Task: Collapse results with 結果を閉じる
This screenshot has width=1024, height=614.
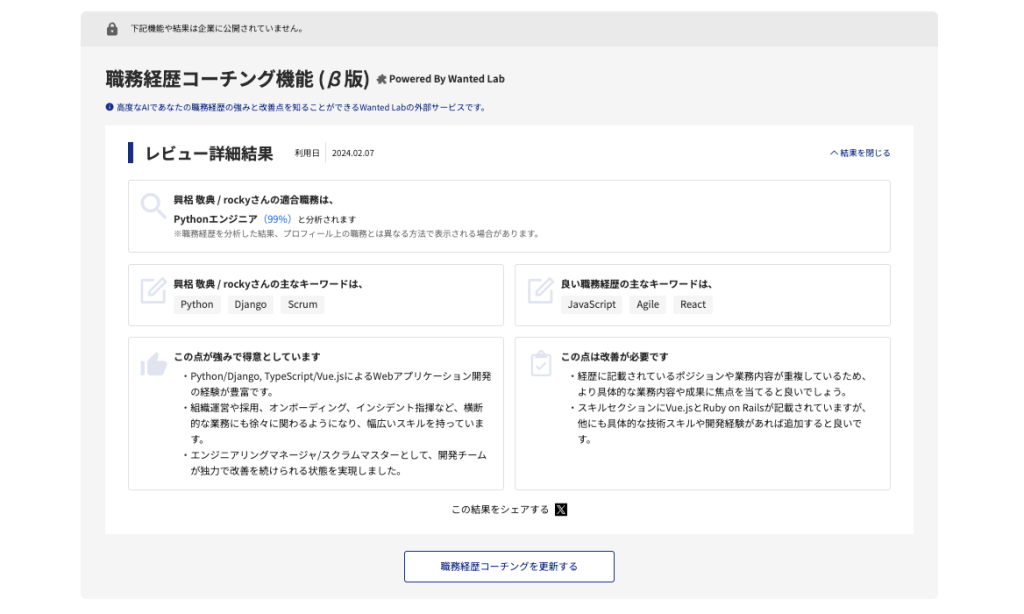Action: point(860,153)
